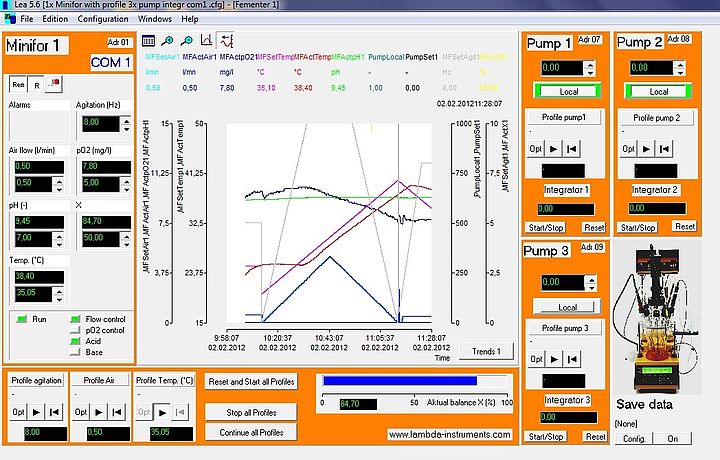720x460 pixels.
Task: Toggle Pump 2 Local mode button
Action: click(658, 91)
